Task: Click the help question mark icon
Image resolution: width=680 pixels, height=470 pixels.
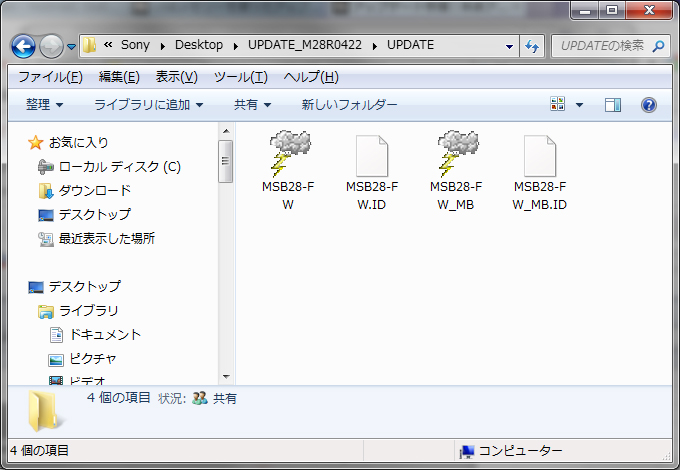Action: [x=648, y=105]
